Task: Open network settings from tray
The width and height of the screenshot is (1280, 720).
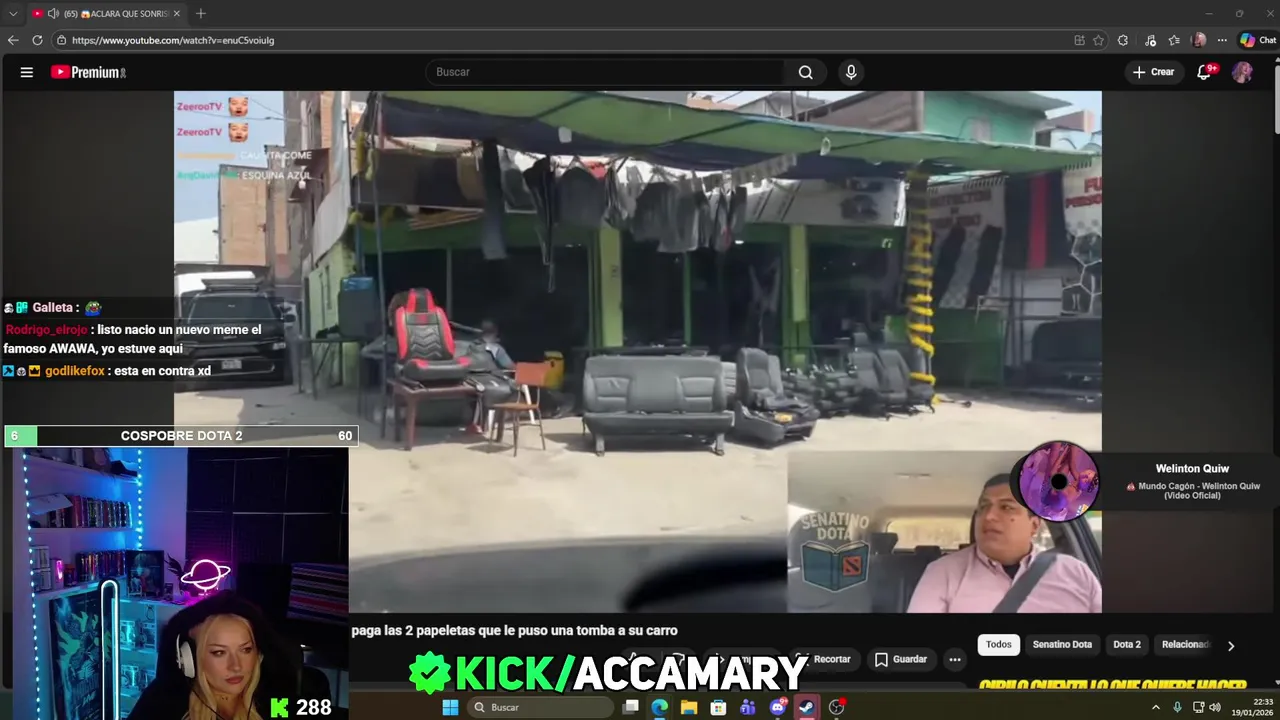Action: click(1199, 707)
